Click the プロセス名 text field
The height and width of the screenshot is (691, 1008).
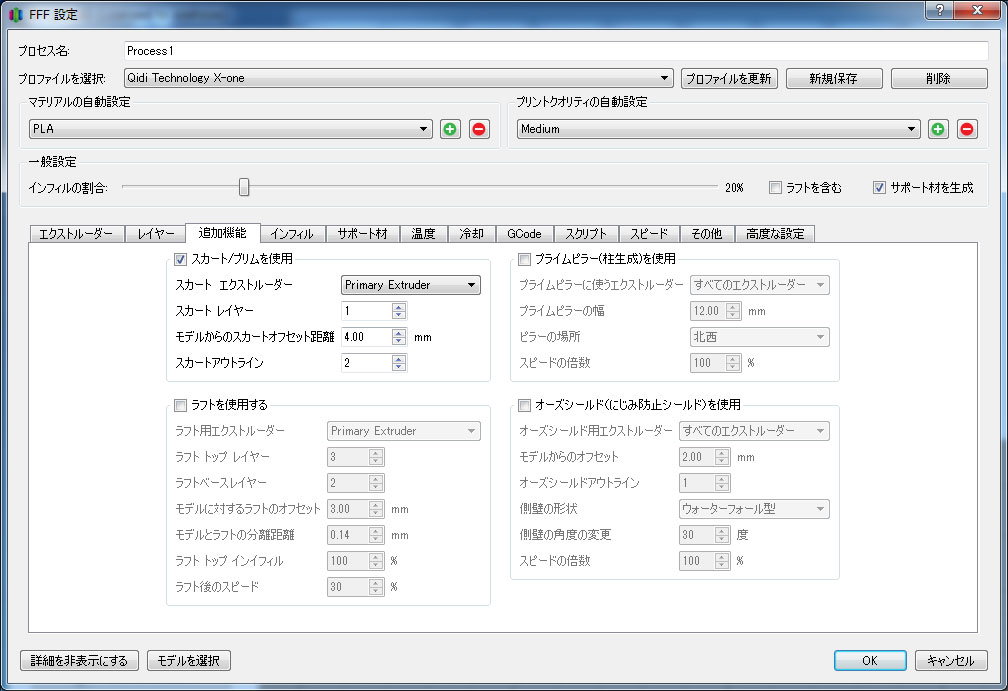(x=555, y=51)
